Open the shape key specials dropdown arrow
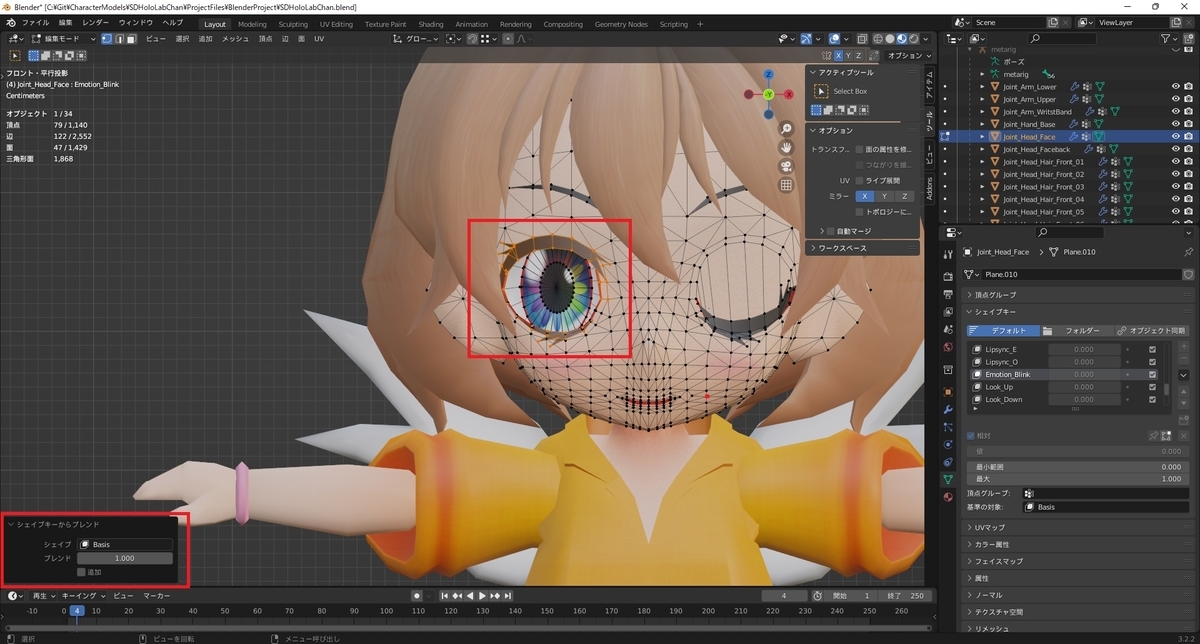This screenshot has height=644, width=1200. click(x=1183, y=374)
